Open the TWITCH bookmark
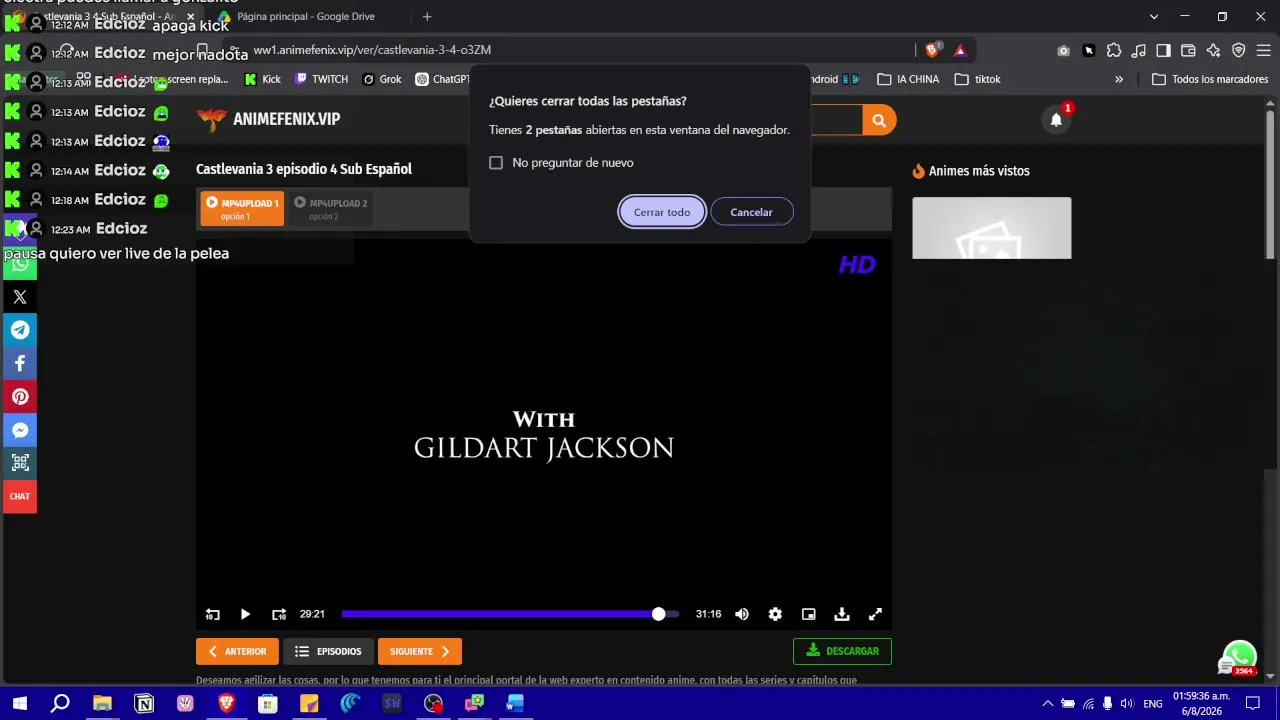The image size is (1280, 720). point(321,79)
